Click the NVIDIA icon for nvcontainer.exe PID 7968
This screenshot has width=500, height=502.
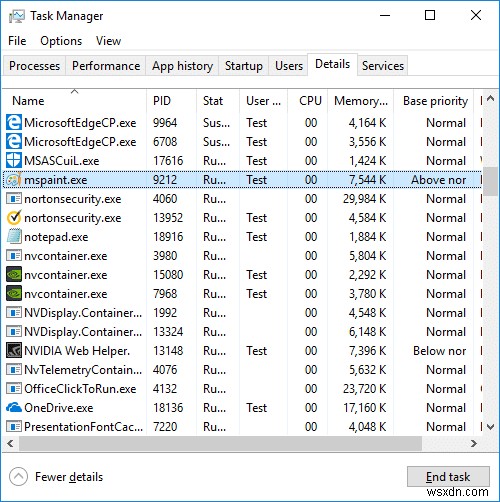point(14,294)
